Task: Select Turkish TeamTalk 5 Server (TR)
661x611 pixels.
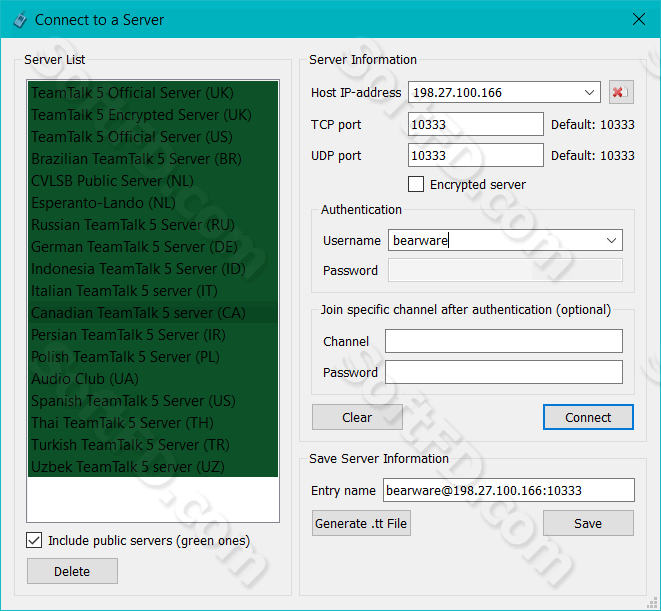Action: tap(153, 444)
